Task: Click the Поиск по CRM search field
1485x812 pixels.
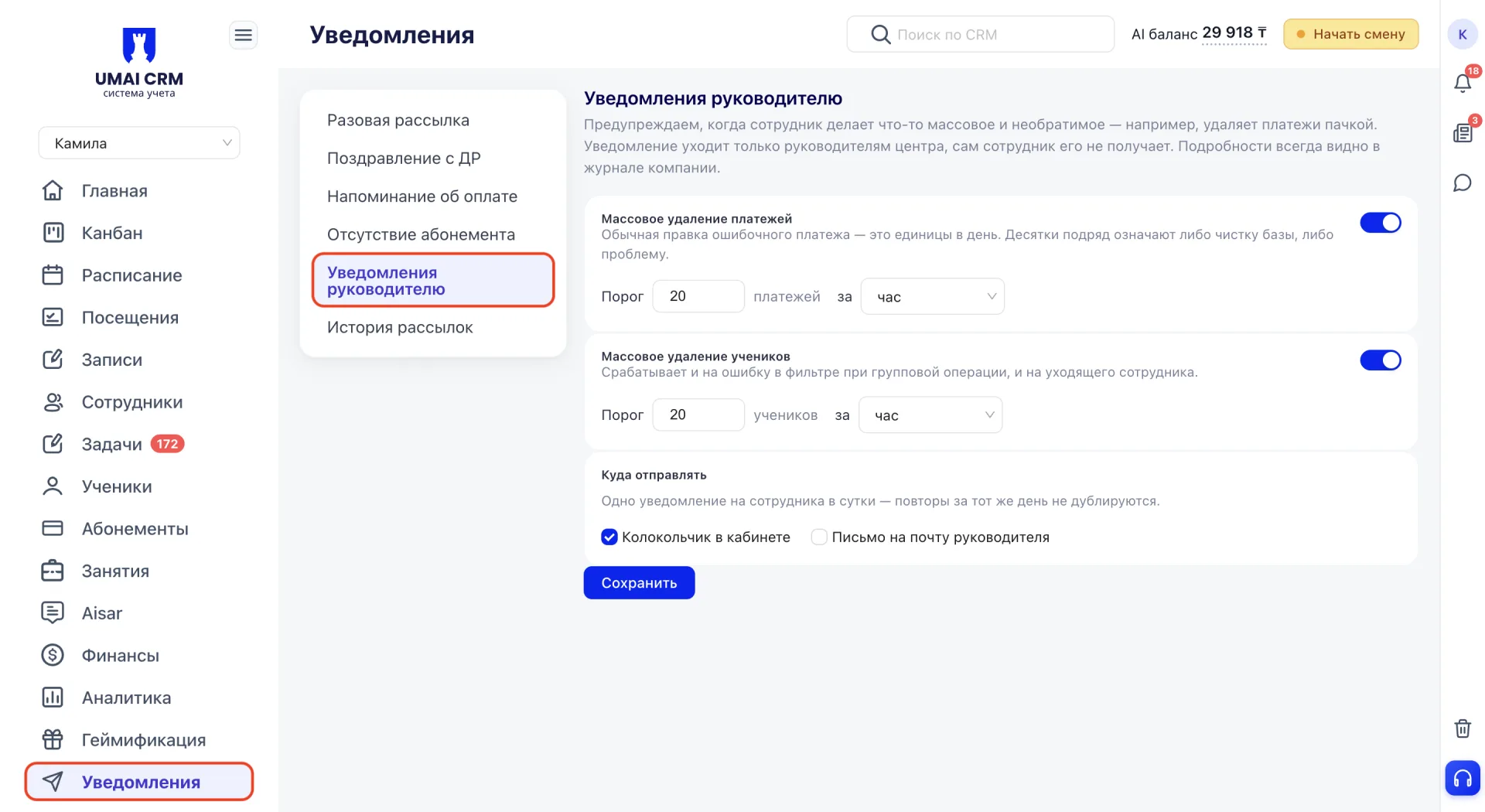Action: click(x=980, y=34)
